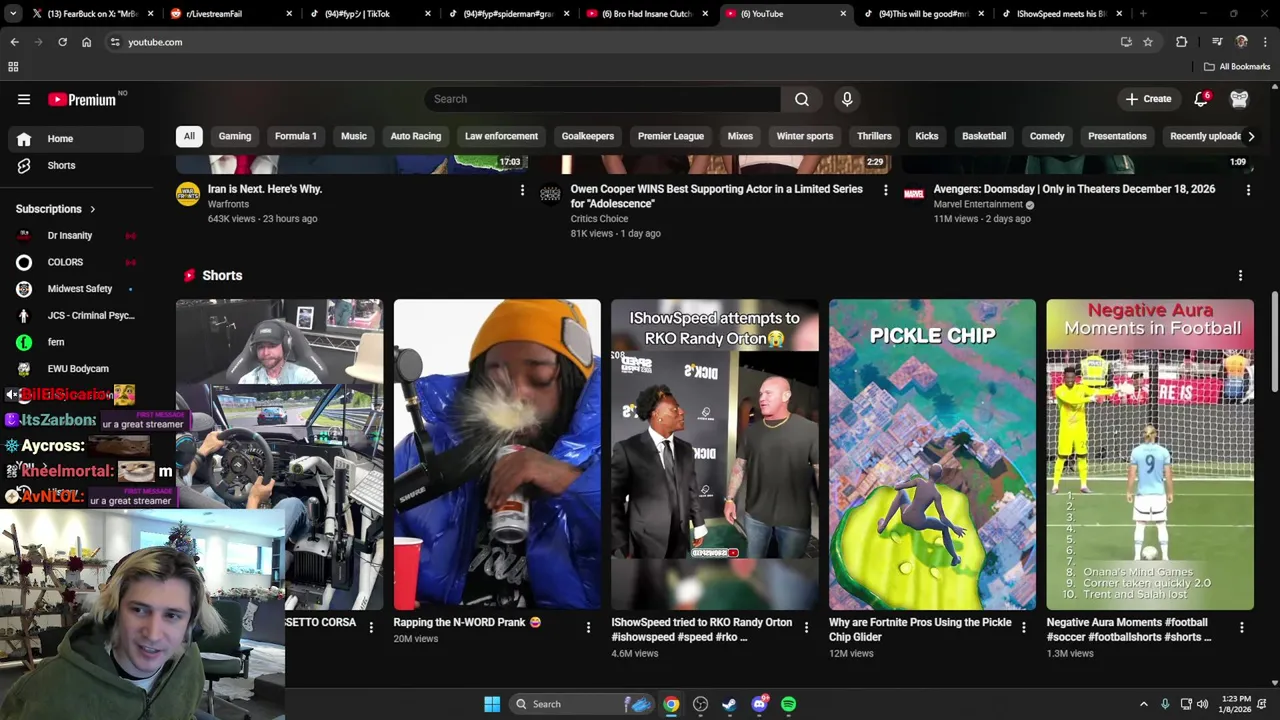Select the Premier League chip
This screenshot has width=1280, height=720.
671,136
